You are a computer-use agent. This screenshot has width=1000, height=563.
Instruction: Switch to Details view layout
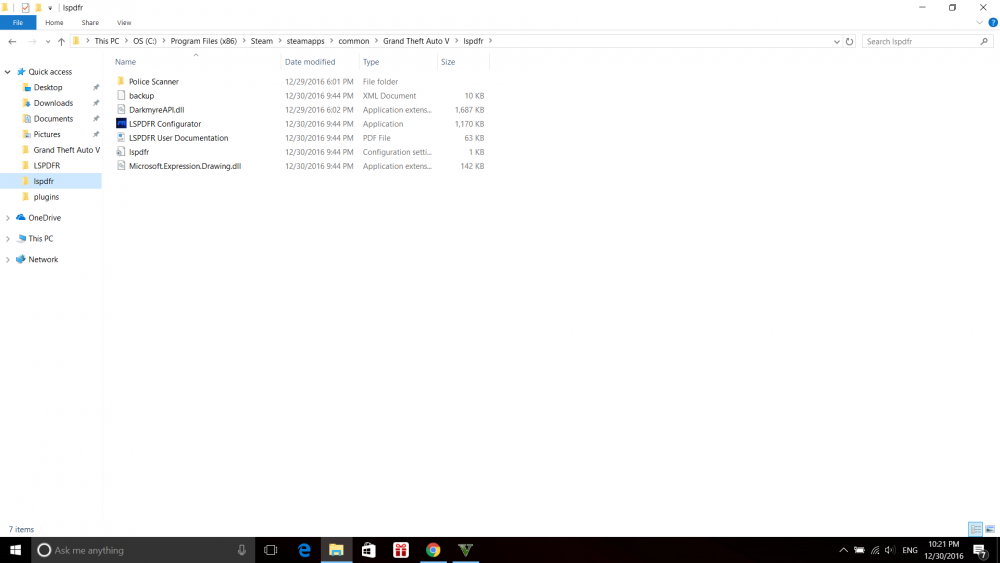(x=975, y=529)
